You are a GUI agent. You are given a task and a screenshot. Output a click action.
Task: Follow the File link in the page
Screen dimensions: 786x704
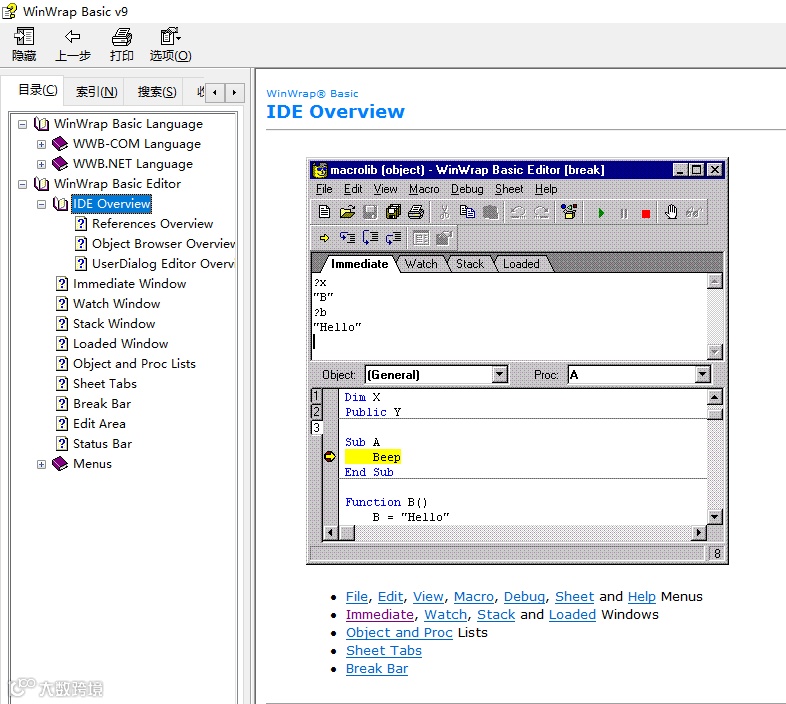(356, 597)
